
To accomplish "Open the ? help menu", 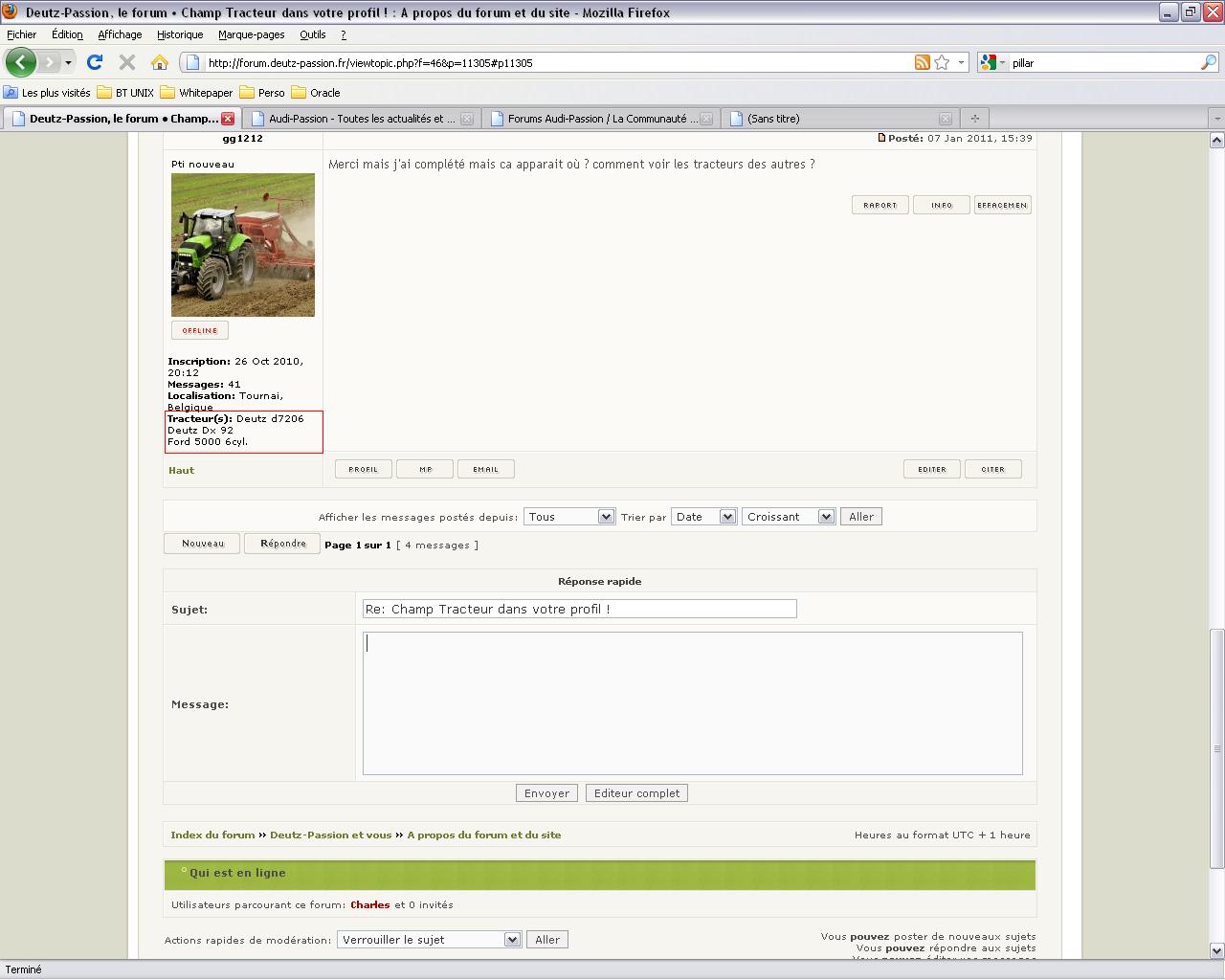I will (344, 34).
